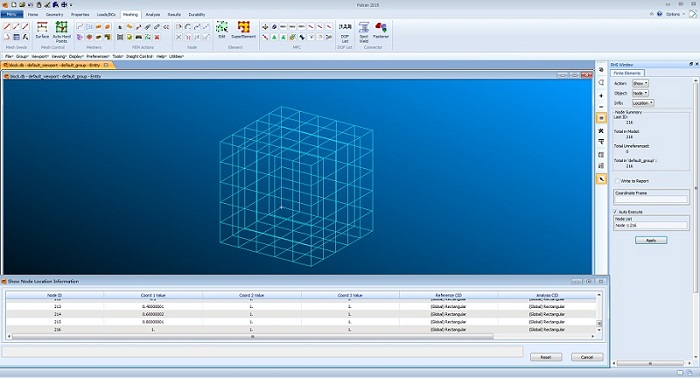Click the block.db viewport document tab
Image resolution: width=700 pixels, height=378 pixels.
point(57,65)
